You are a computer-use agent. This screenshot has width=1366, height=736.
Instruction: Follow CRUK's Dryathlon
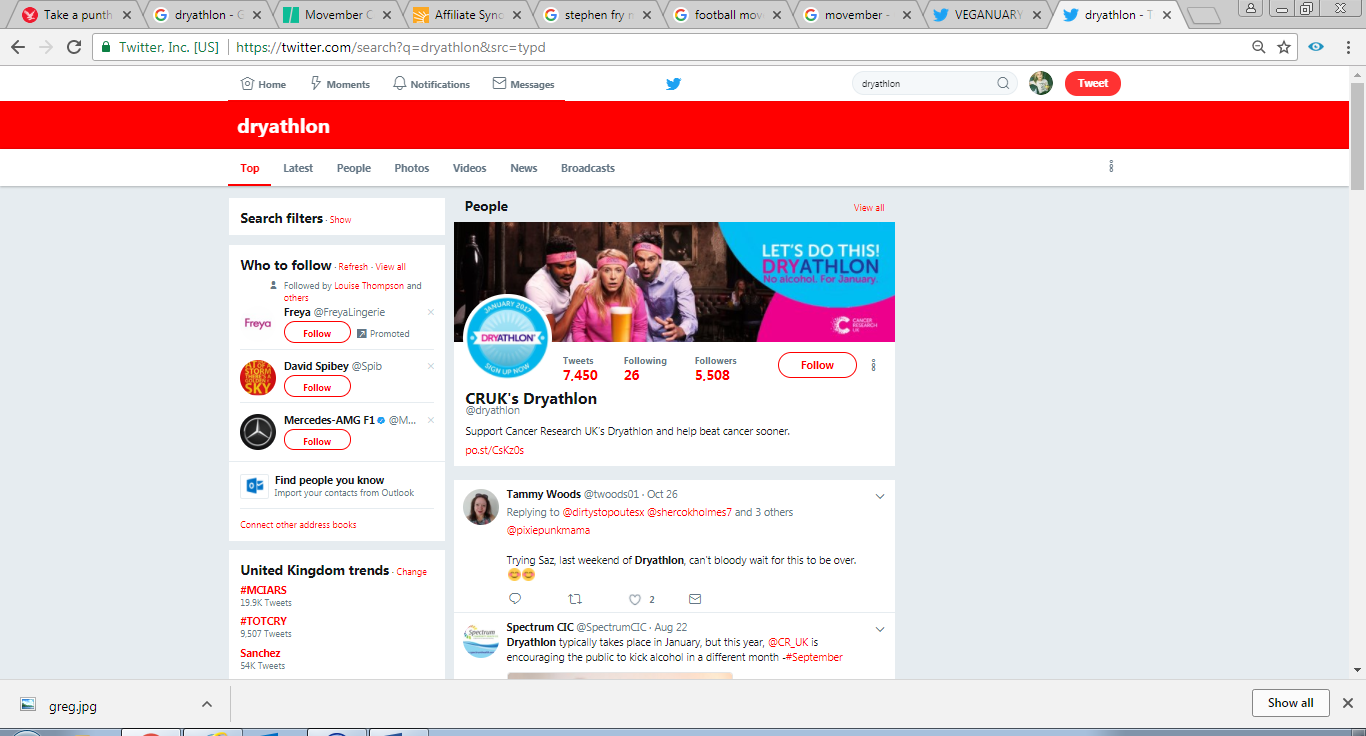coord(817,365)
